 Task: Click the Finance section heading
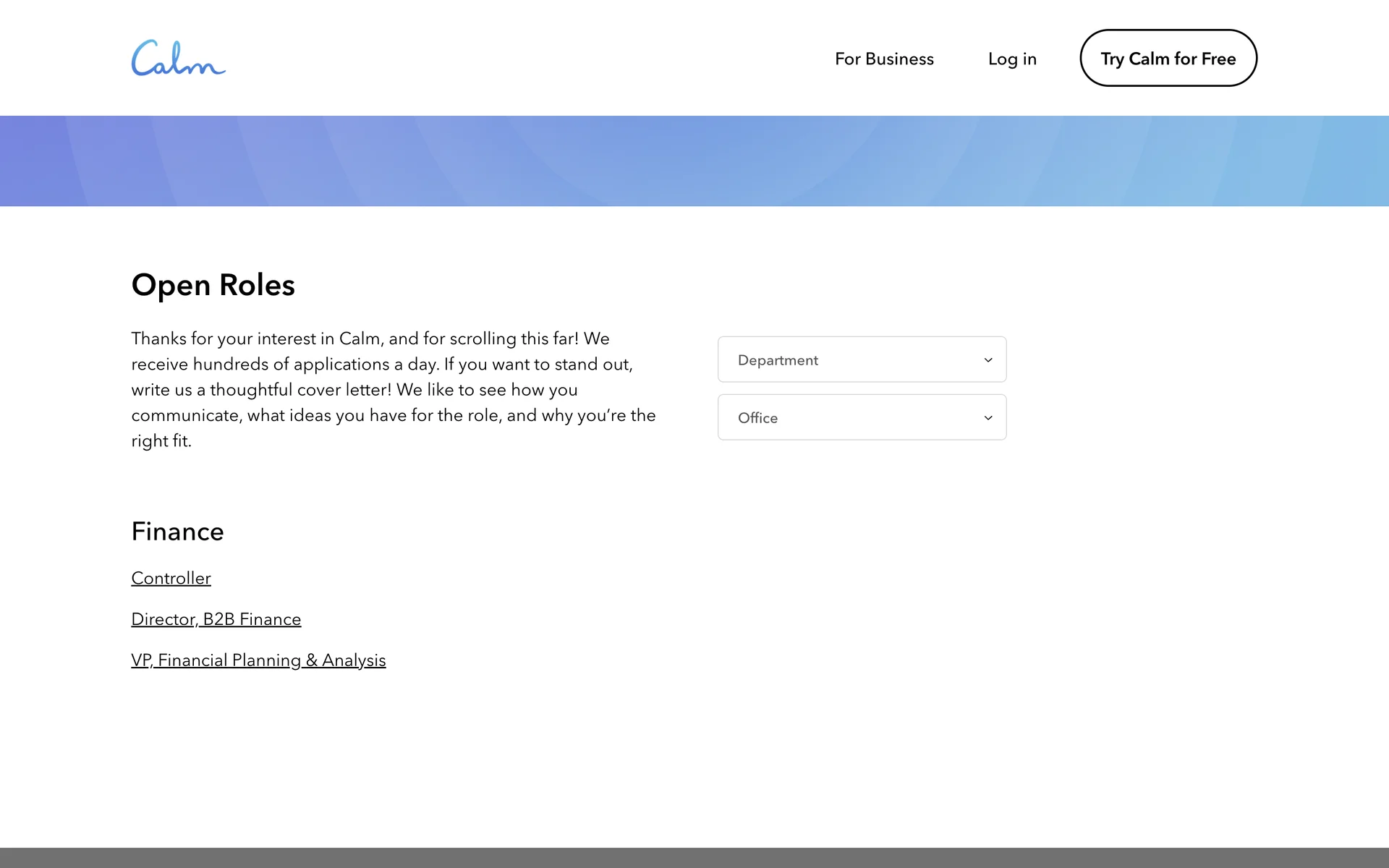(177, 532)
